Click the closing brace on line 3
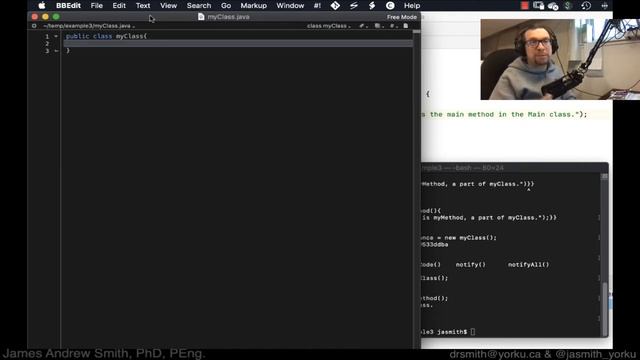Image resolution: width=640 pixels, height=360 pixels. click(x=68, y=51)
